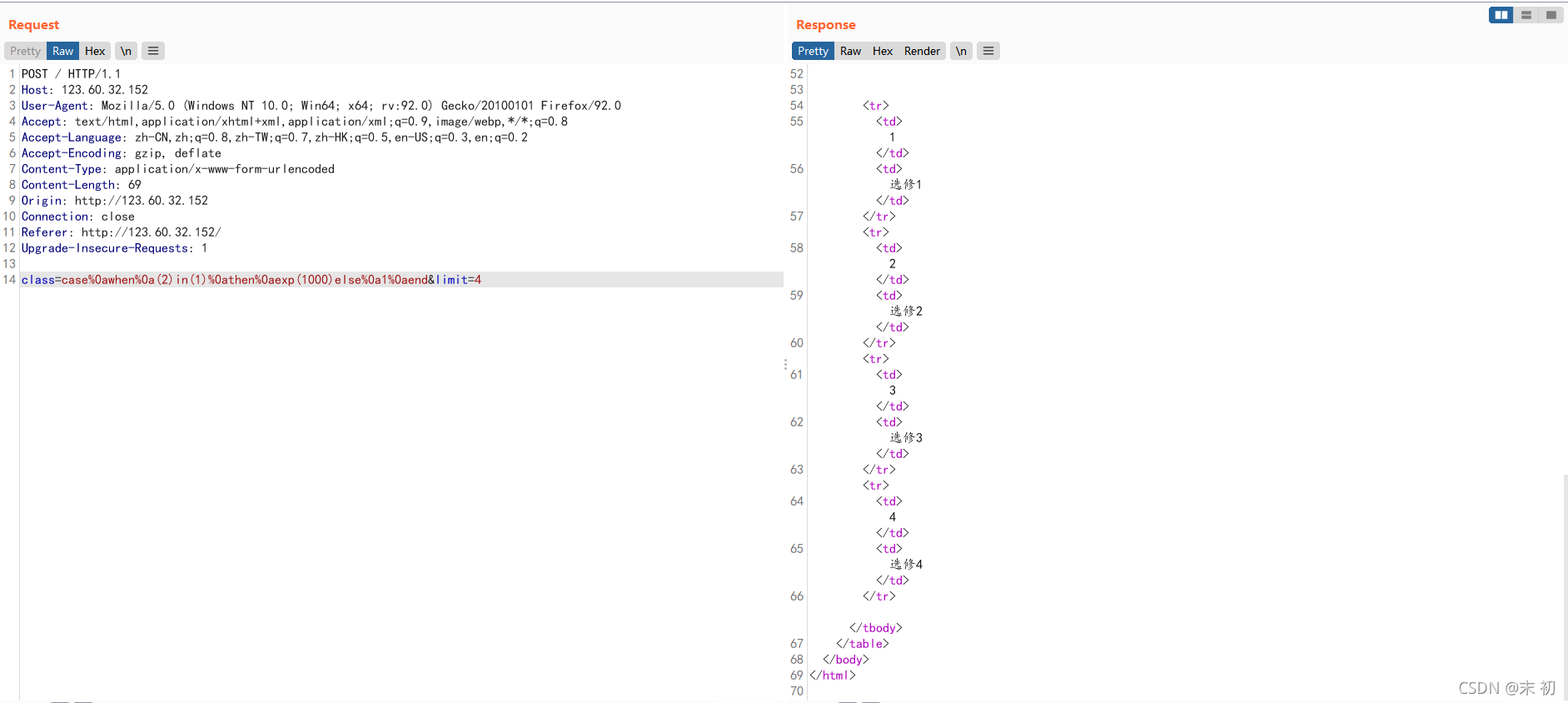Click the closing </tbody> tag
The width and height of the screenshot is (1568, 703).
click(876, 628)
